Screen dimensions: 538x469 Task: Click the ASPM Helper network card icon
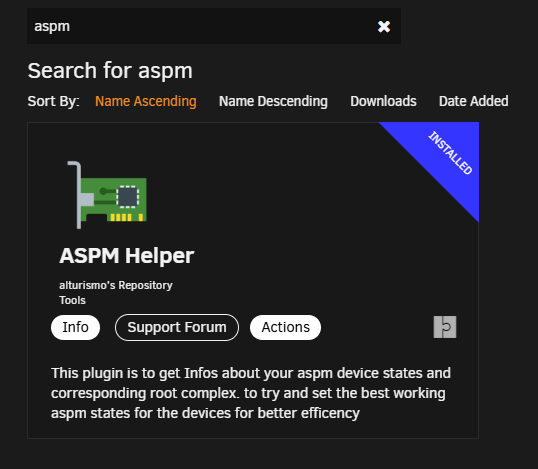(107, 195)
